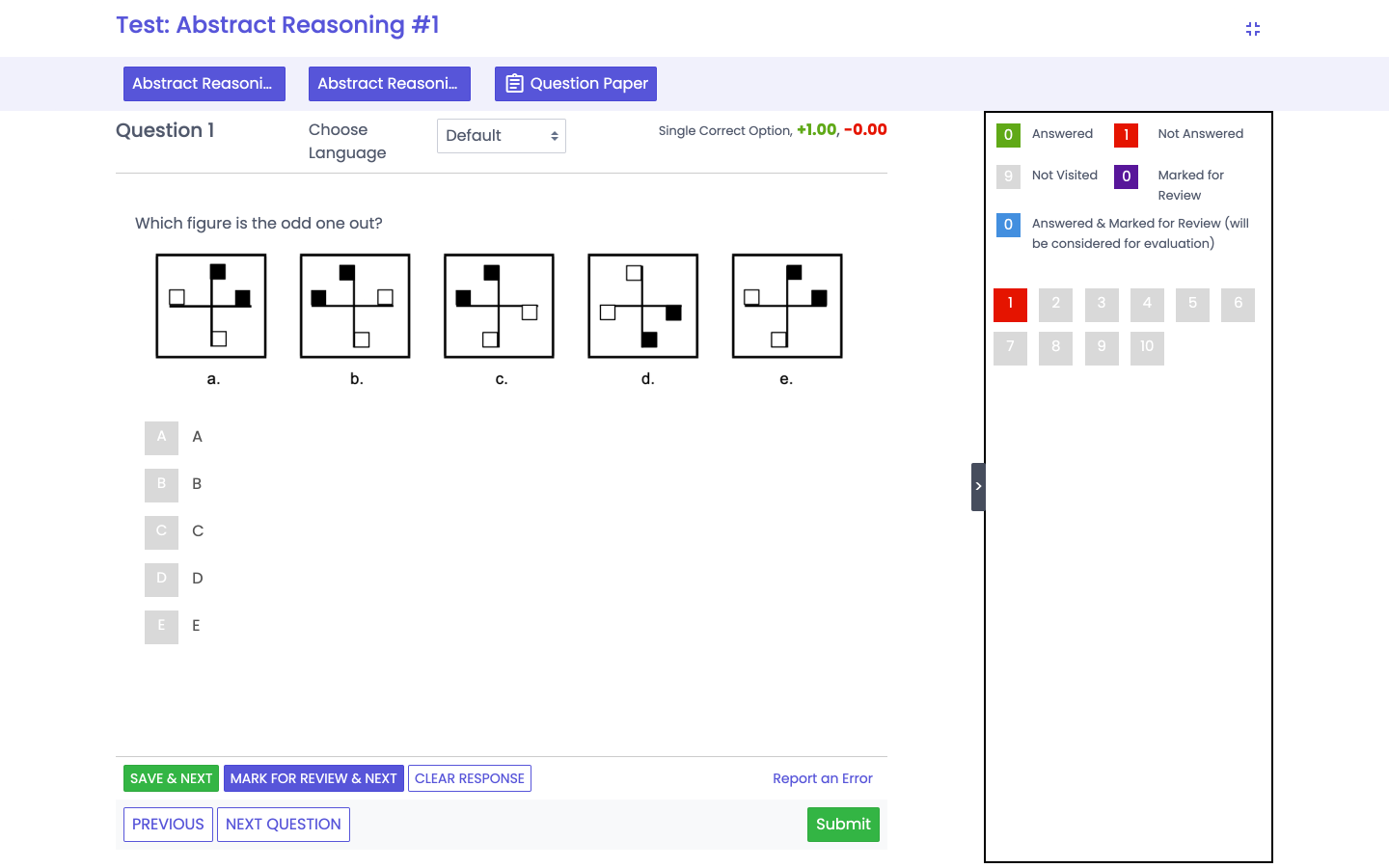Open the Question Paper view
This screenshot has height=868, width=1389.
click(x=575, y=84)
